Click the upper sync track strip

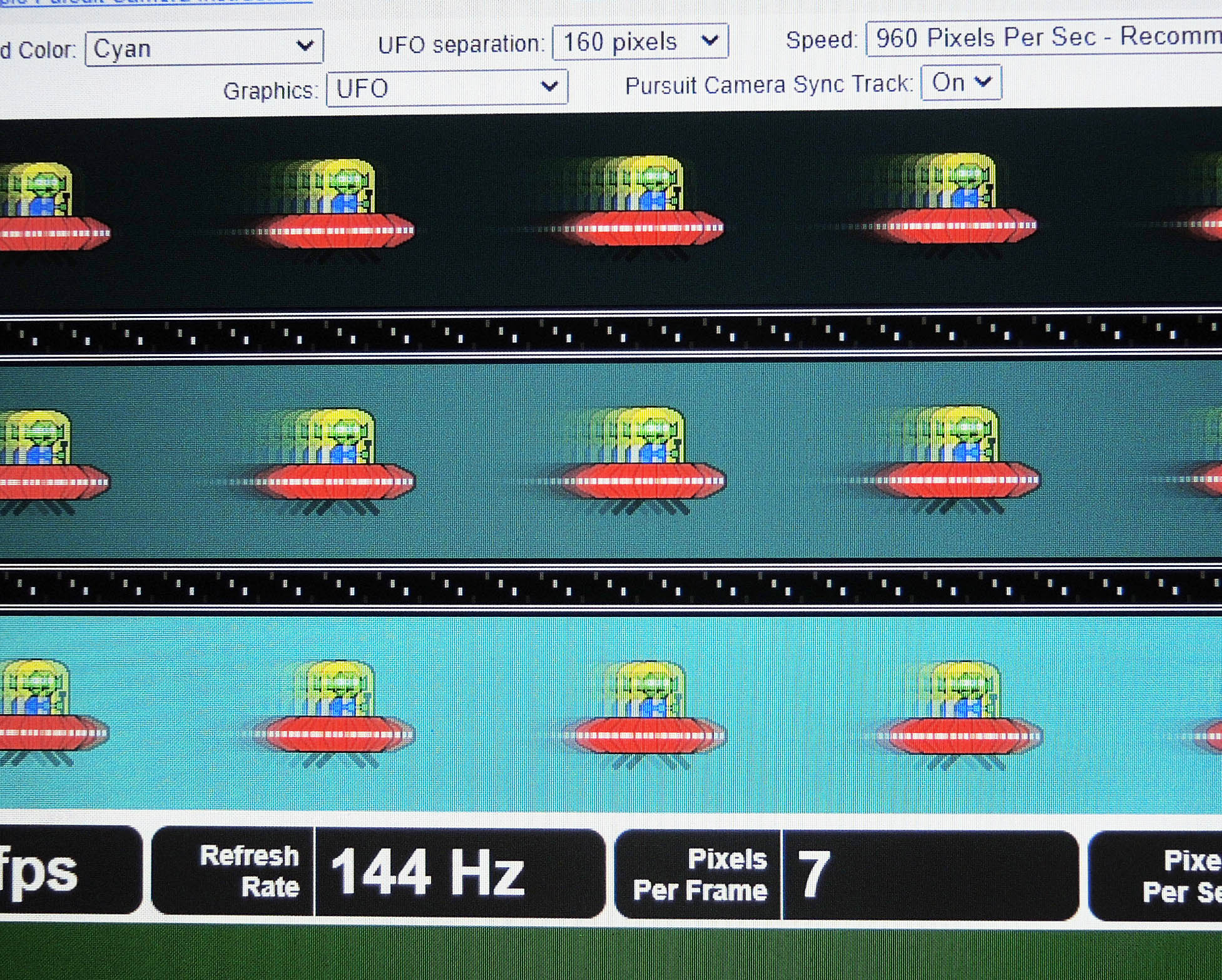[x=611, y=334]
